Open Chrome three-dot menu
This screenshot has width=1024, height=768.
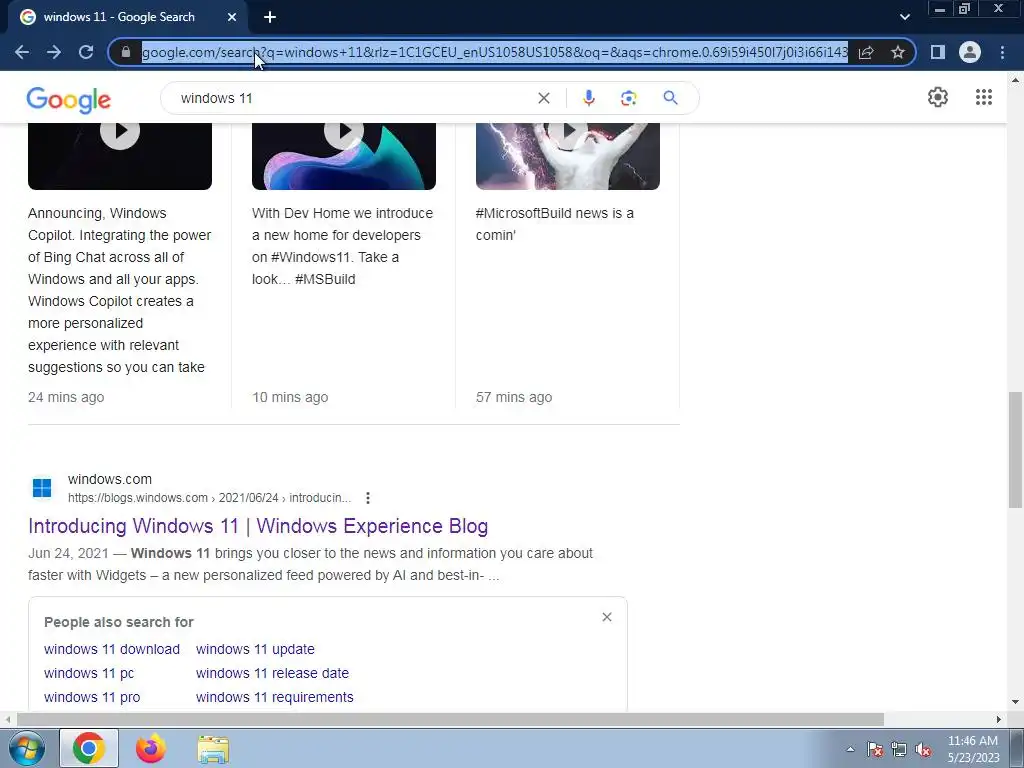point(1002,52)
